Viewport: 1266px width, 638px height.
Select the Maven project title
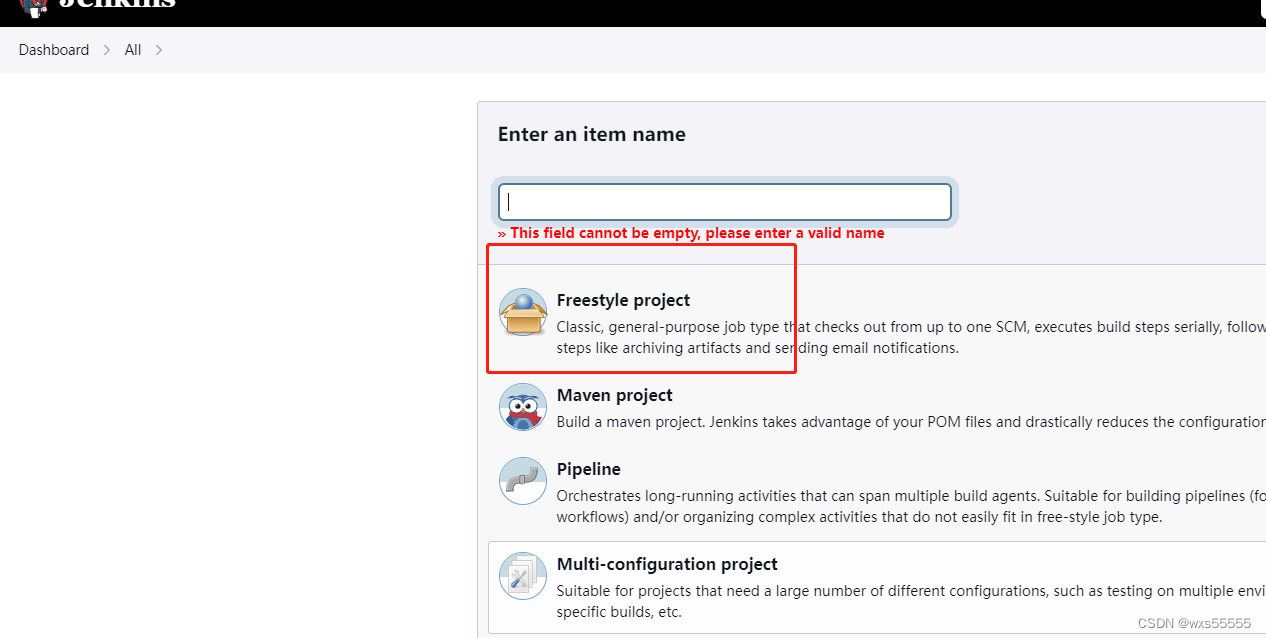pos(615,395)
